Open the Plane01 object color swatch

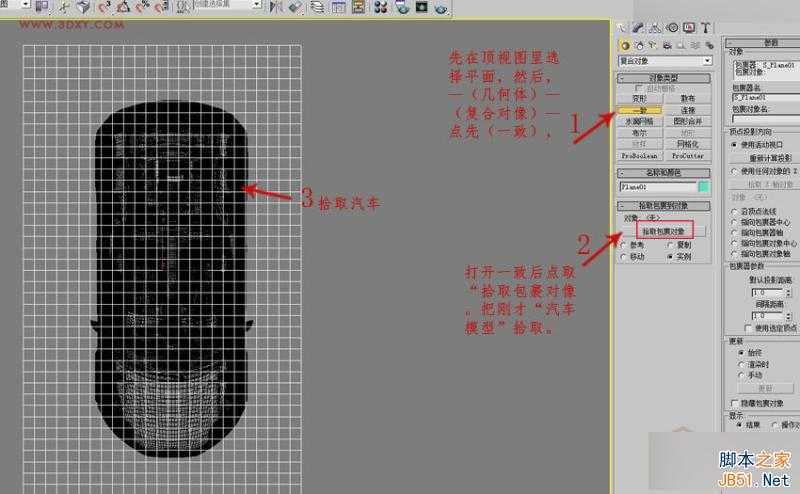pos(704,187)
